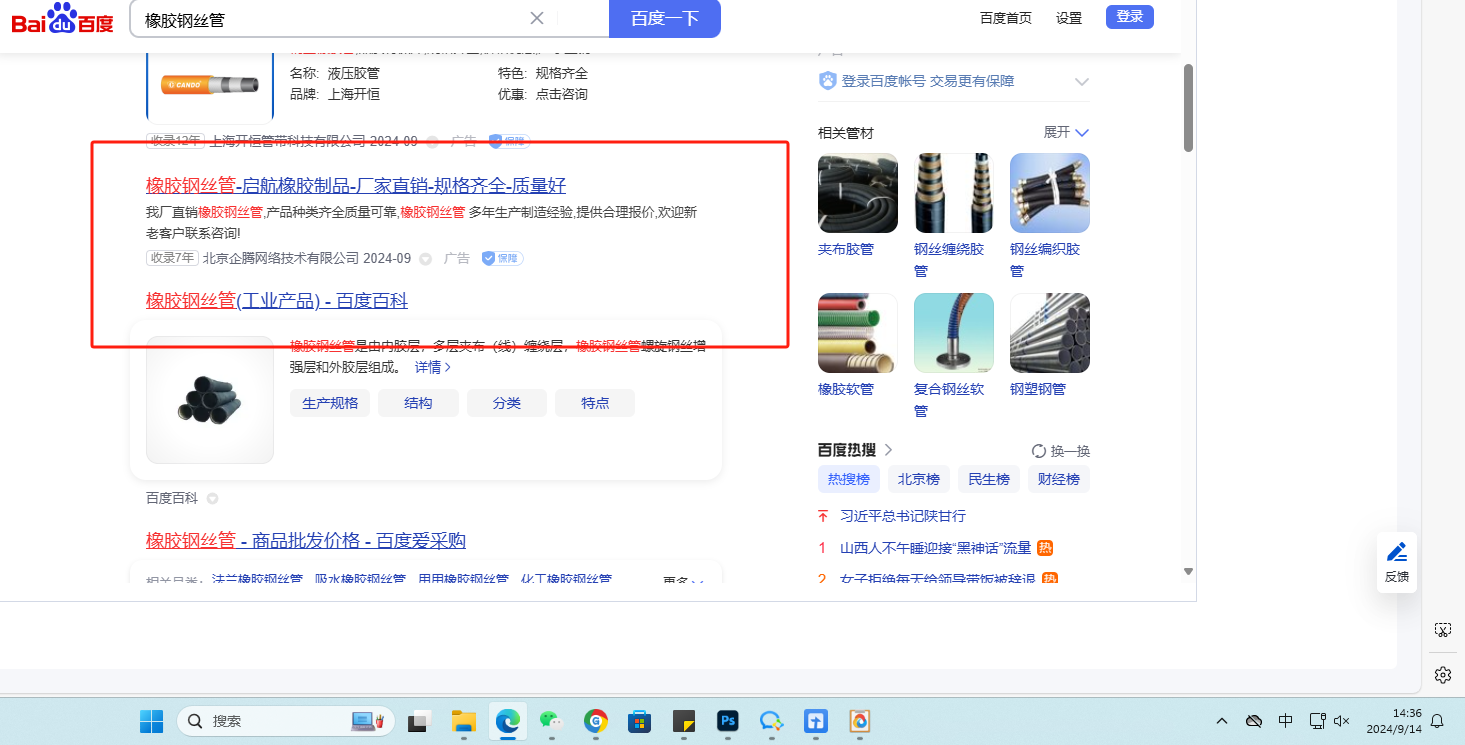Image resolution: width=1465 pixels, height=745 pixels.
Task: Click the page vertical scrollbar thumb
Action: coord(1188,108)
